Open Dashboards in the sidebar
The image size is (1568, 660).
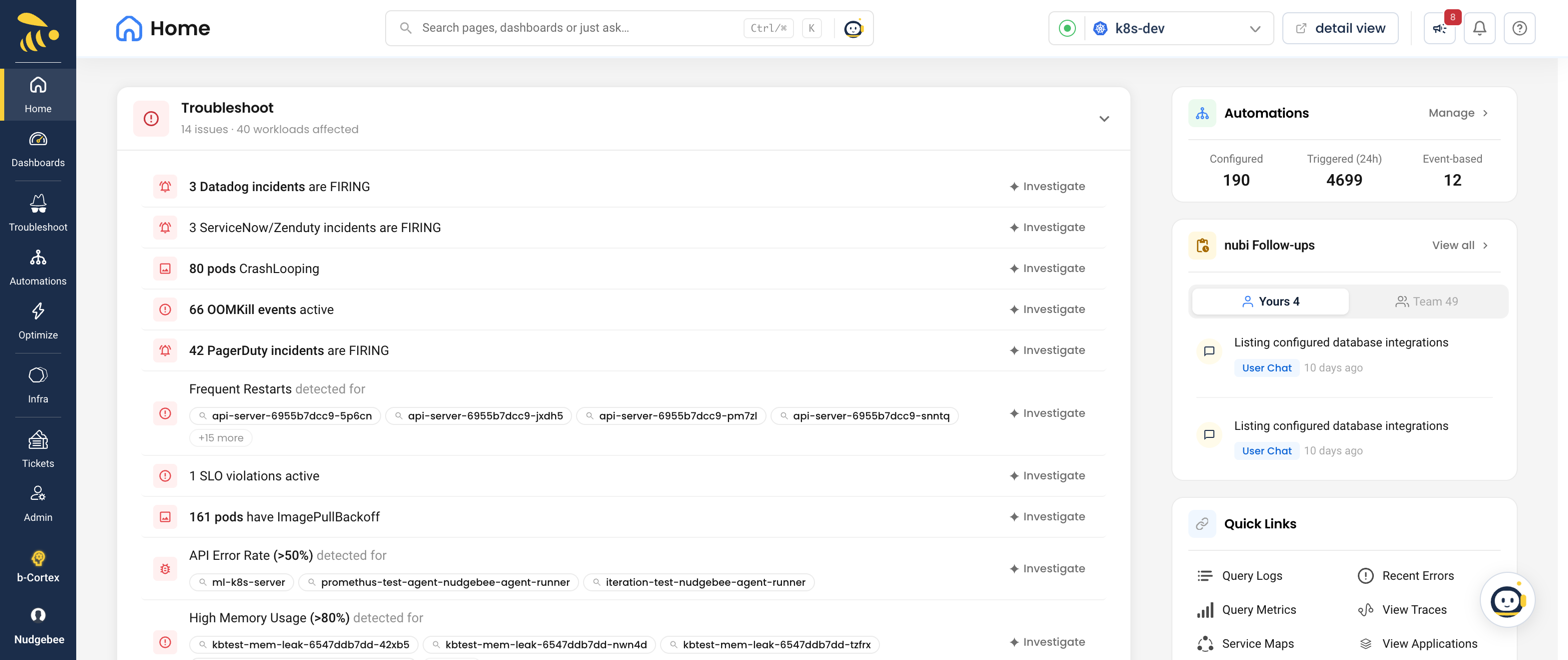(38, 149)
